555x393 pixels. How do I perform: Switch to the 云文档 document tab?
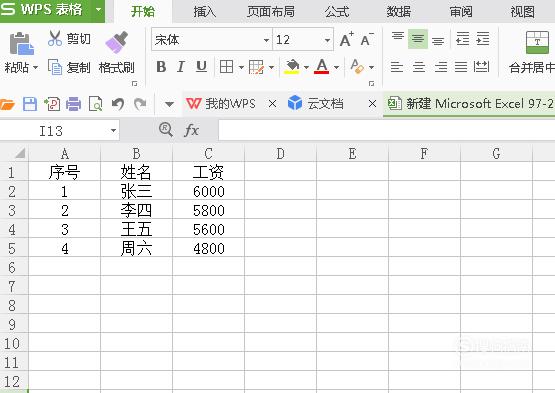click(325, 104)
